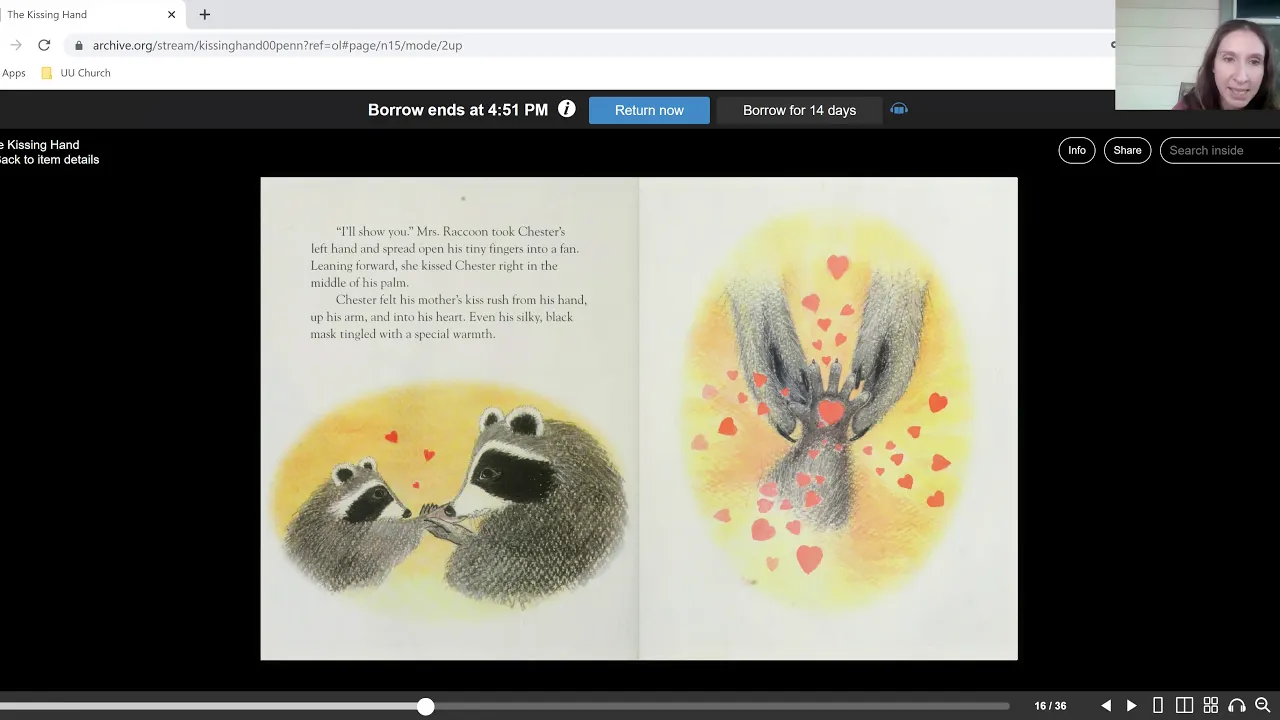1280x720 pixels.
Task: Flip to the previous page with left arrow
Action: point(1106,706)
